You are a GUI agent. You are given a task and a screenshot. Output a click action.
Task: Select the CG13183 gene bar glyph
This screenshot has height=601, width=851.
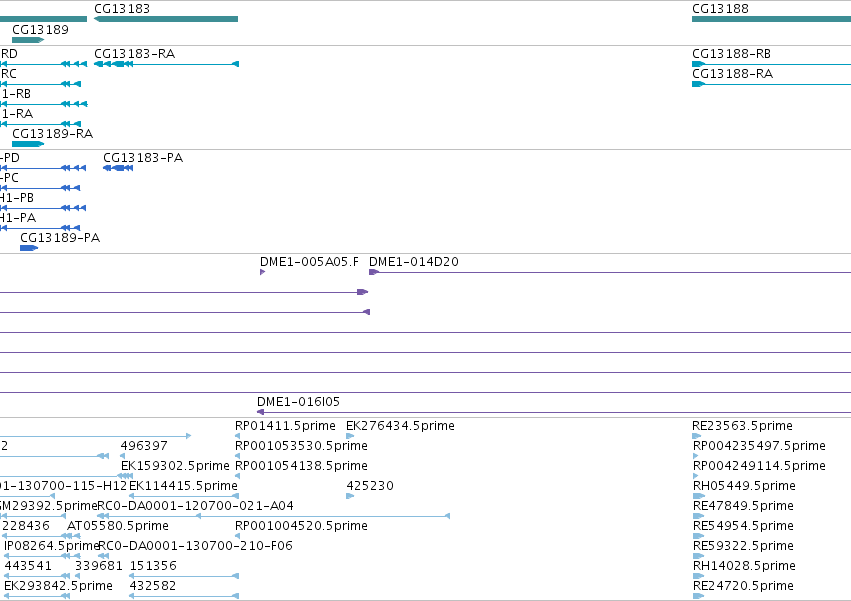(x=166, y=19)
